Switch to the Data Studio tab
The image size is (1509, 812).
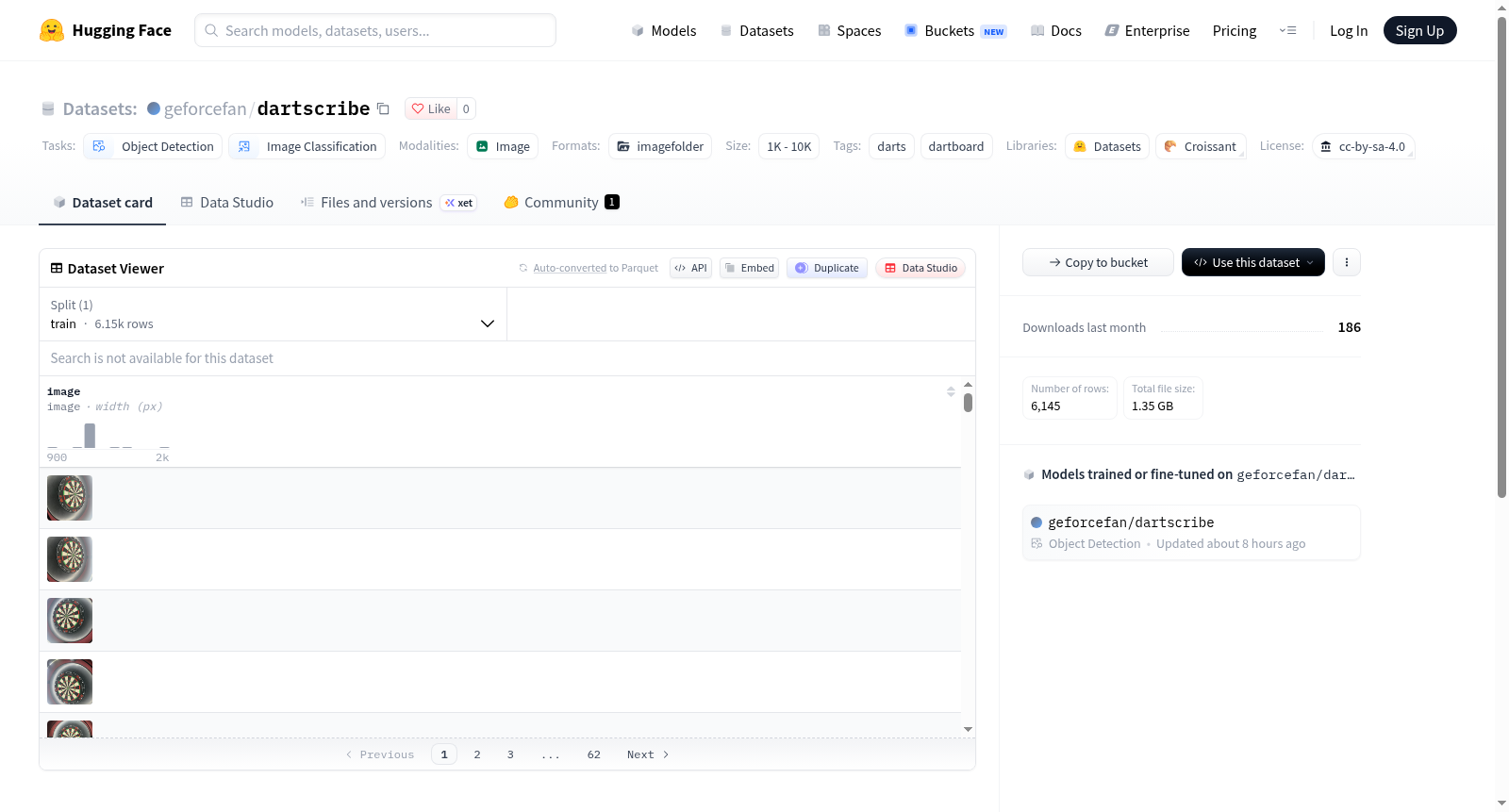click(226, 202)
